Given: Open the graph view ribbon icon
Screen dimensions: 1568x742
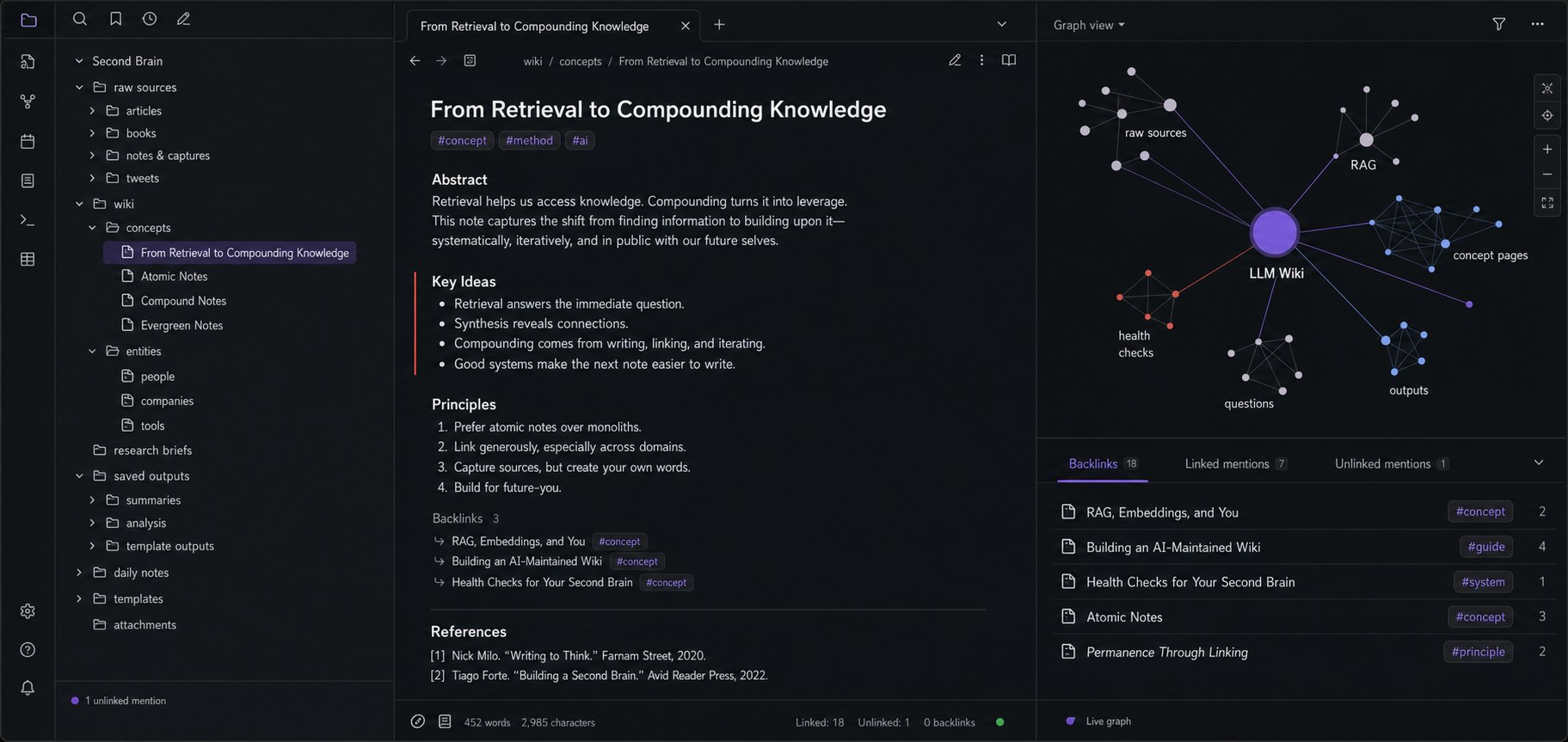Looking at the screenshot, I should pos(28,101).
